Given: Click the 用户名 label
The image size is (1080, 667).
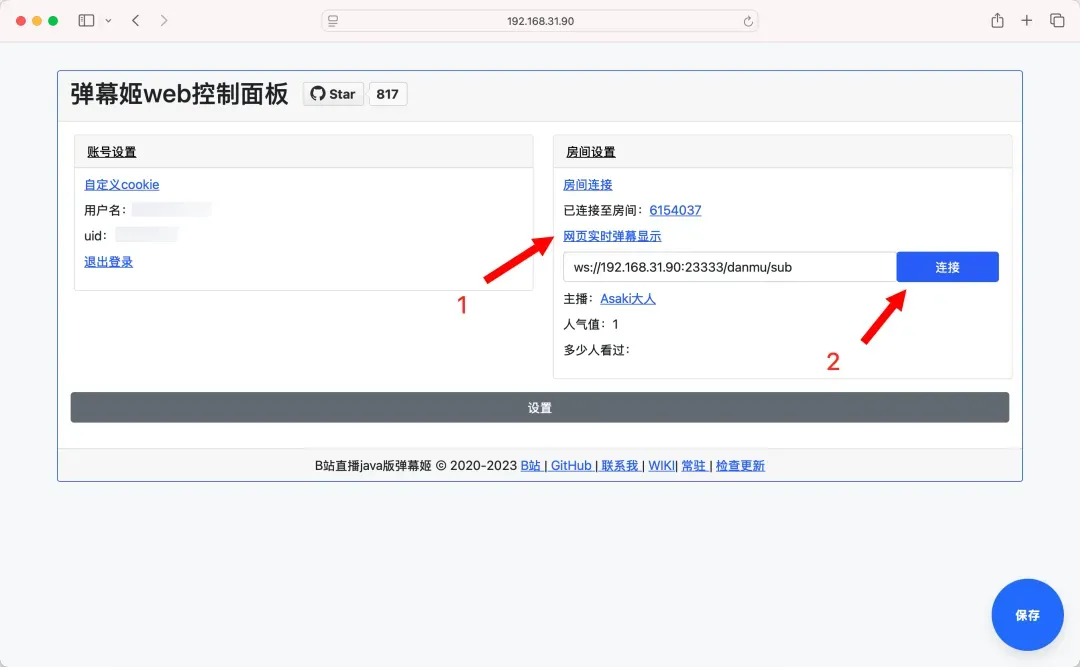Looking at the screenshot, I should pyautogui.click(x=105, y=210).
